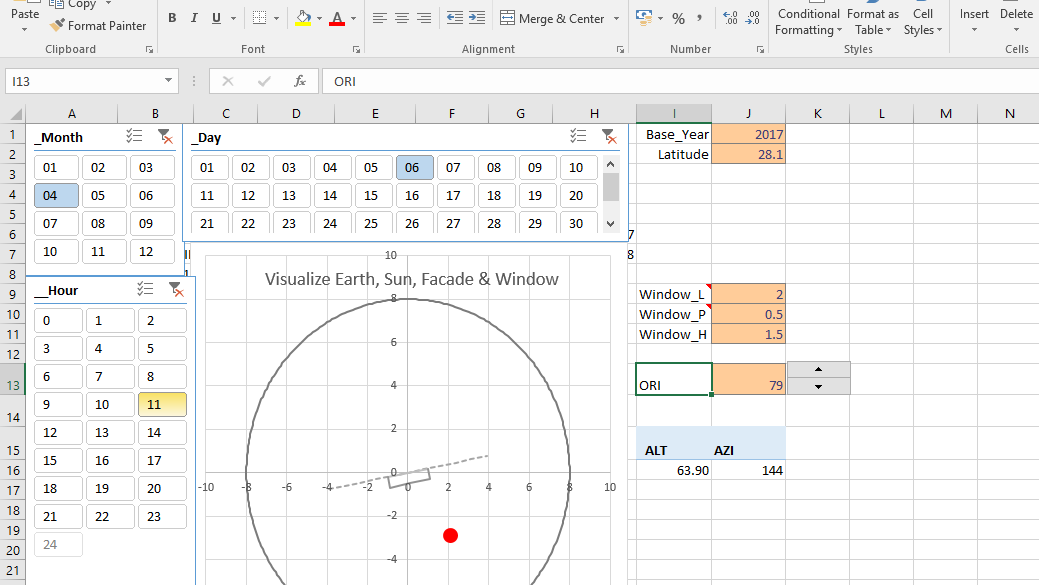The image size is (1039, 585).
Task: Click the Format Painter tool
Action: coord(97,25)
